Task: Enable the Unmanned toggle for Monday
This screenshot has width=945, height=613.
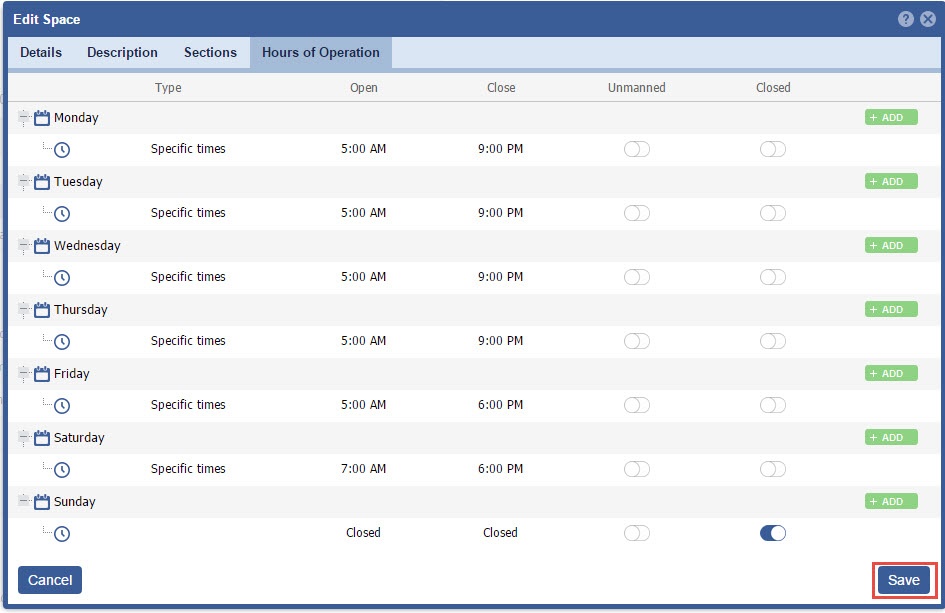Action: pos(636,149)
